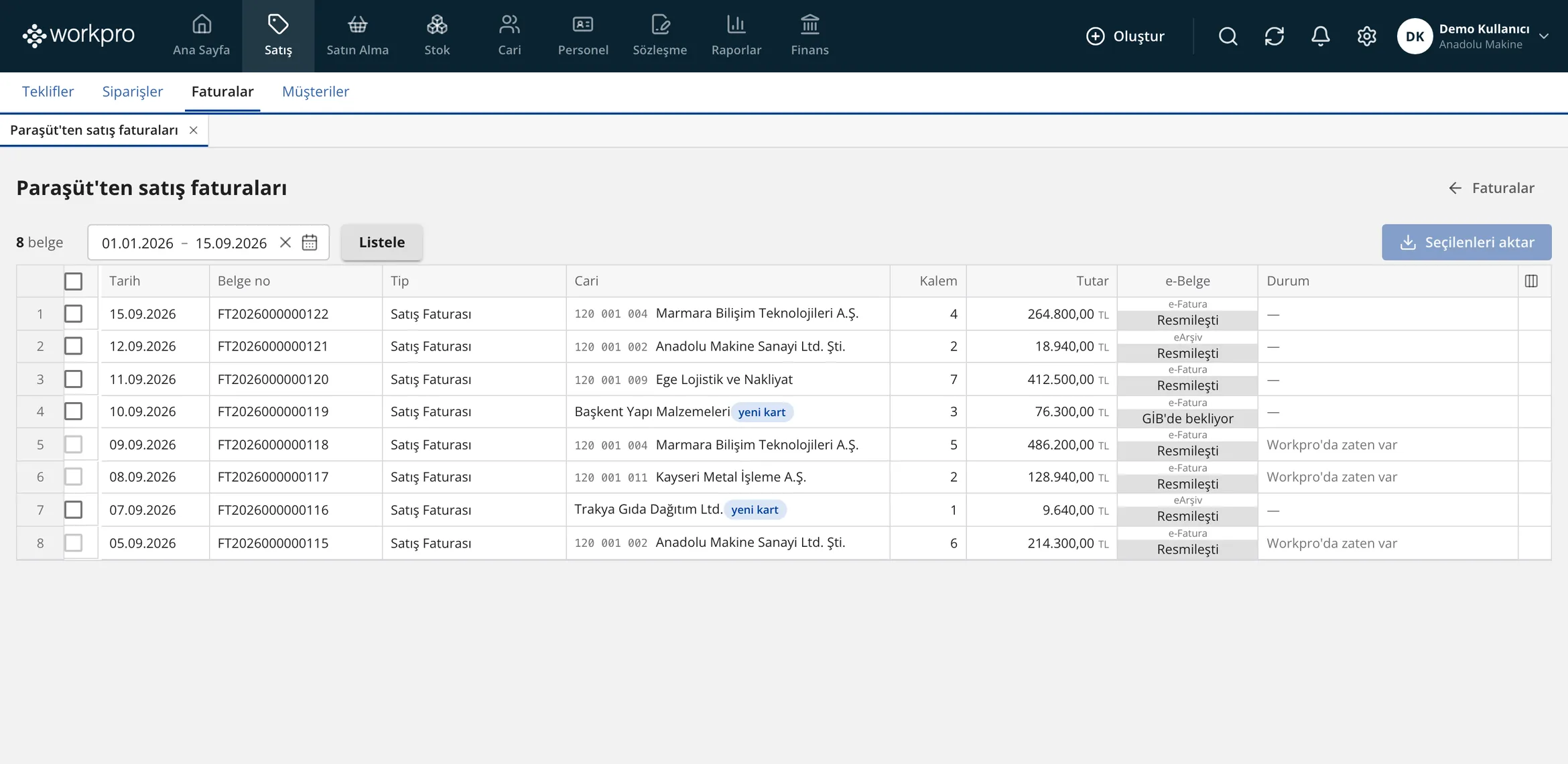Select invoice FT2026000000120 checkbox
This screenshot has width=1568, height=764.
(74, 379)
